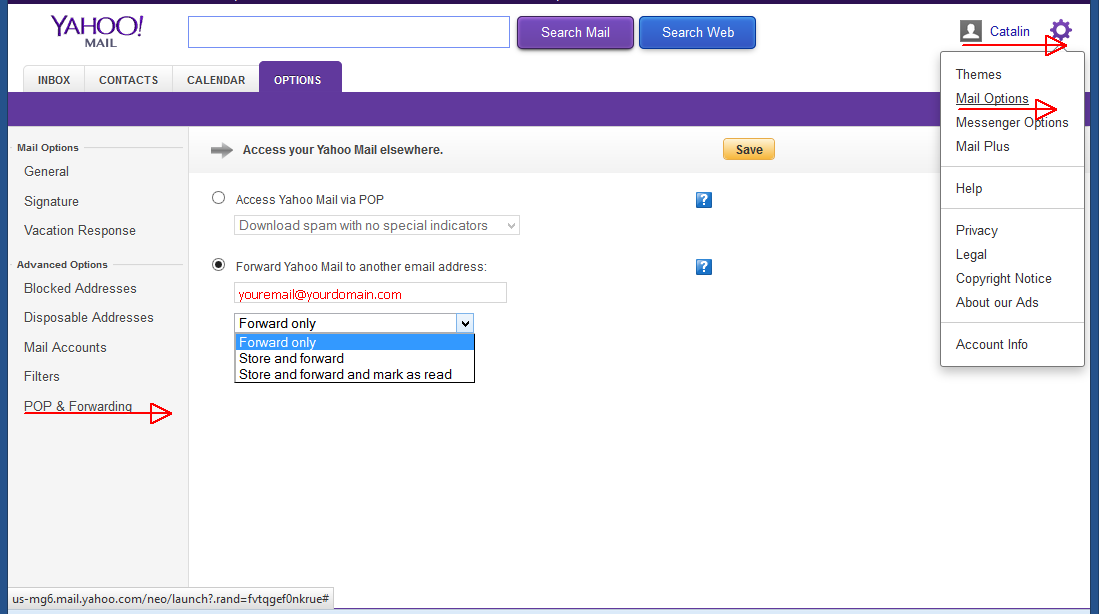Open Privacy menu entry
Viewport: 1099px width, 614px height.
(976, 231)
